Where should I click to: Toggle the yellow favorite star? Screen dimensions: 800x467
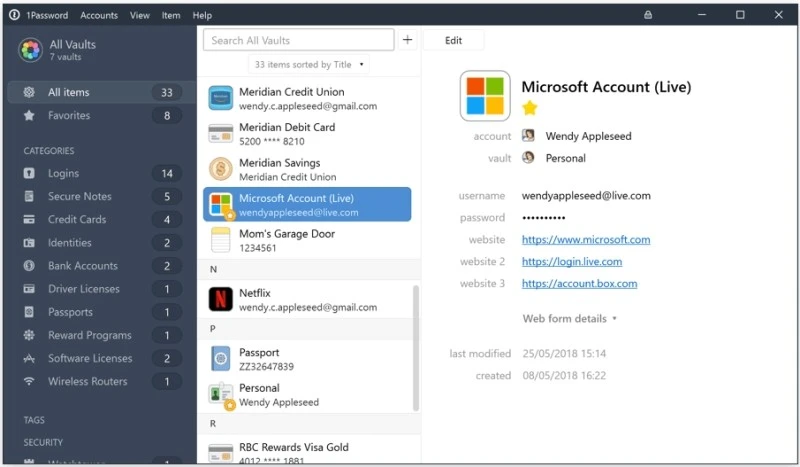coord(530,108)
